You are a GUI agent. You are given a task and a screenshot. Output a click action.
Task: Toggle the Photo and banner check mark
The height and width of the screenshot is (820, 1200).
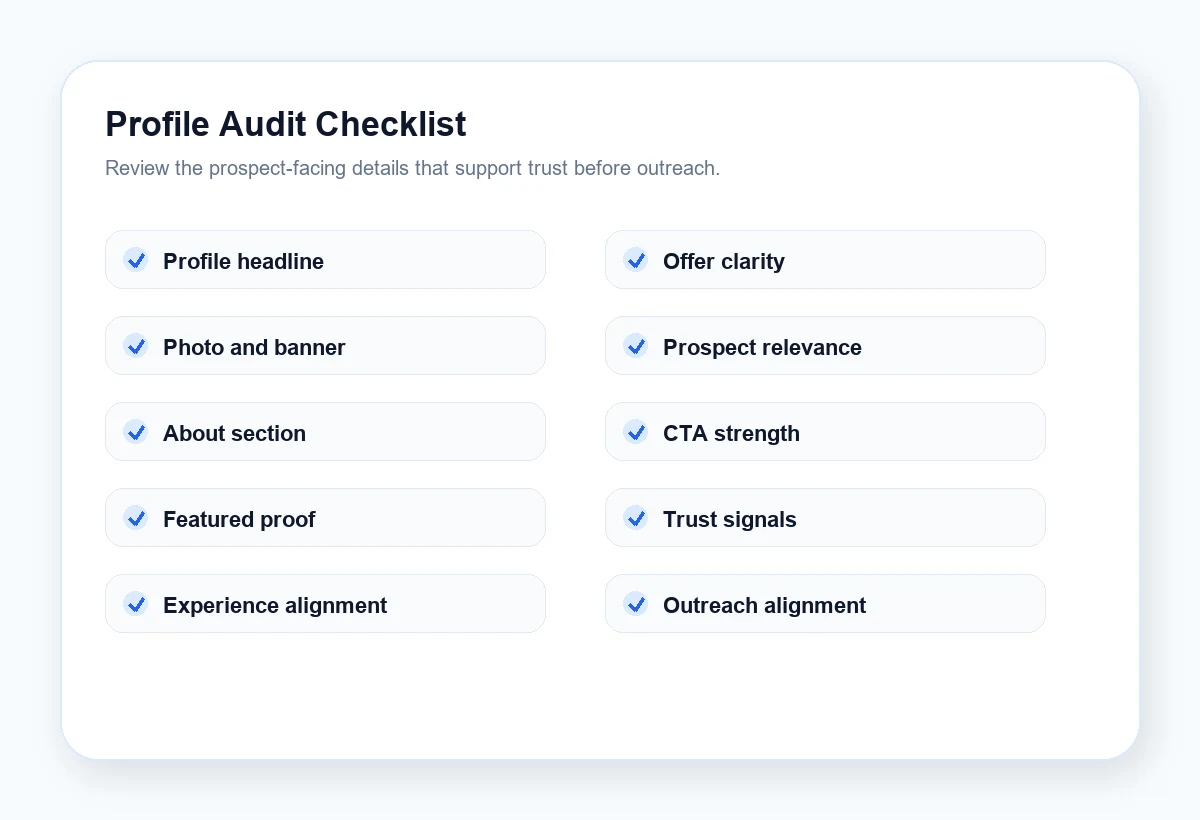tap(136, 346)
